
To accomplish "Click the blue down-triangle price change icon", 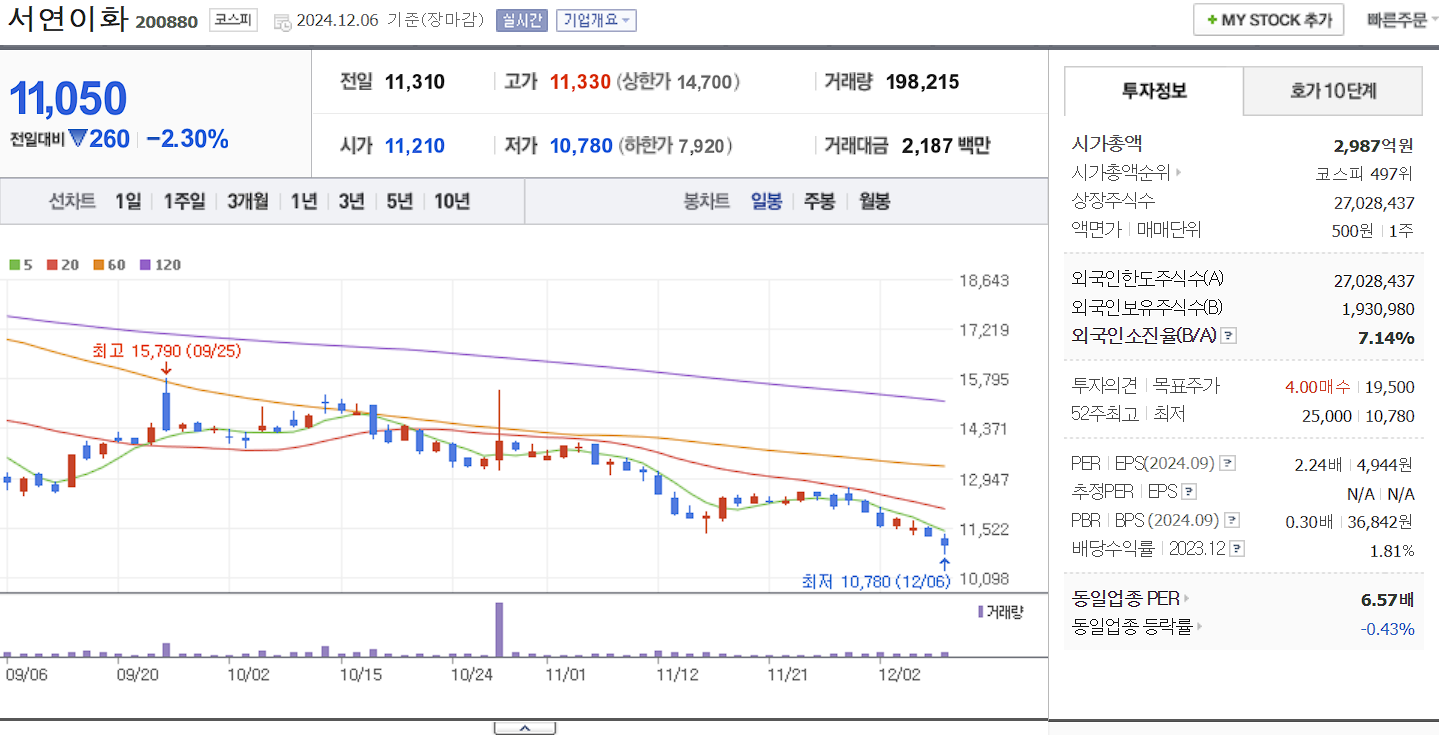I will (77, 139).
